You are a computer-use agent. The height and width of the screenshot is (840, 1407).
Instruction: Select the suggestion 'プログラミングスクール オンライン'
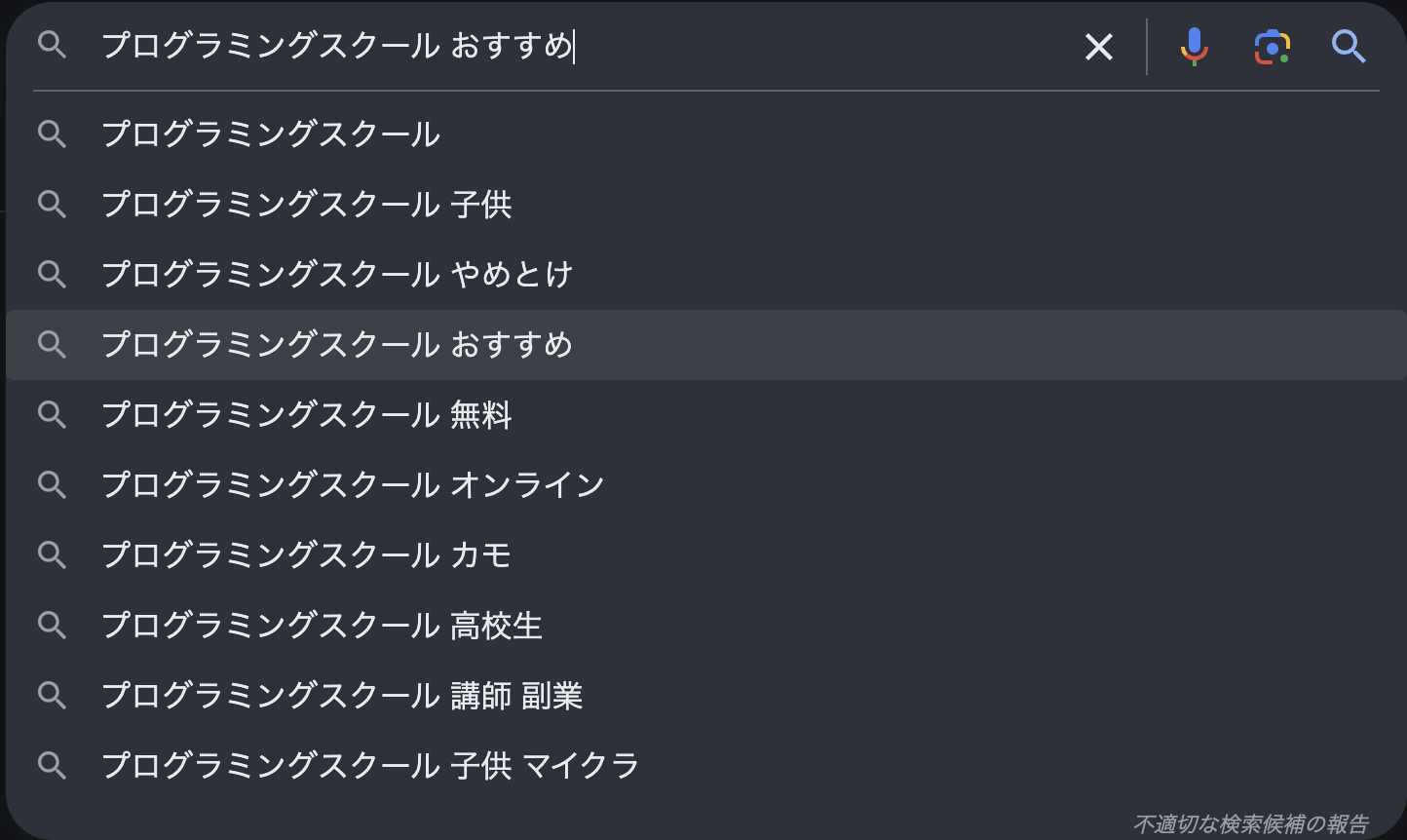pyautogui.click(x=353, y=484)
